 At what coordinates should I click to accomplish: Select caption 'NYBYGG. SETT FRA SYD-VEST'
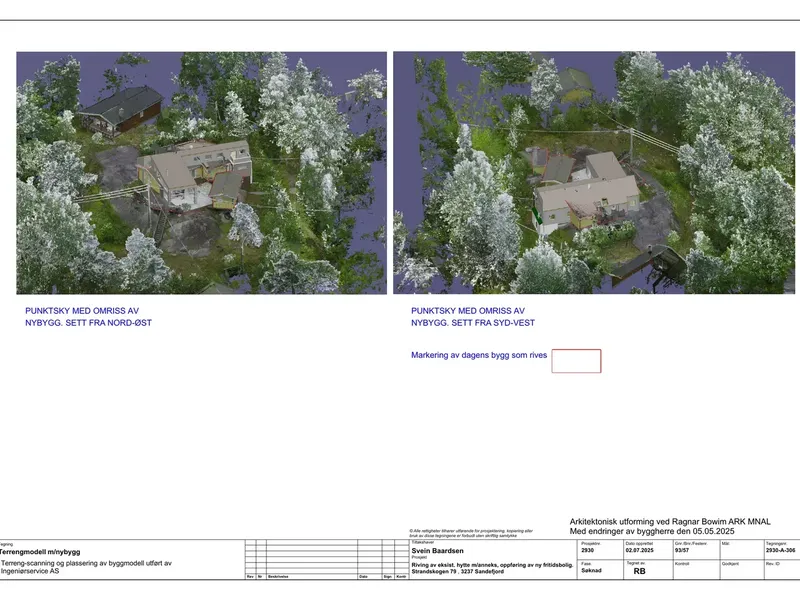tap(473, 323)
